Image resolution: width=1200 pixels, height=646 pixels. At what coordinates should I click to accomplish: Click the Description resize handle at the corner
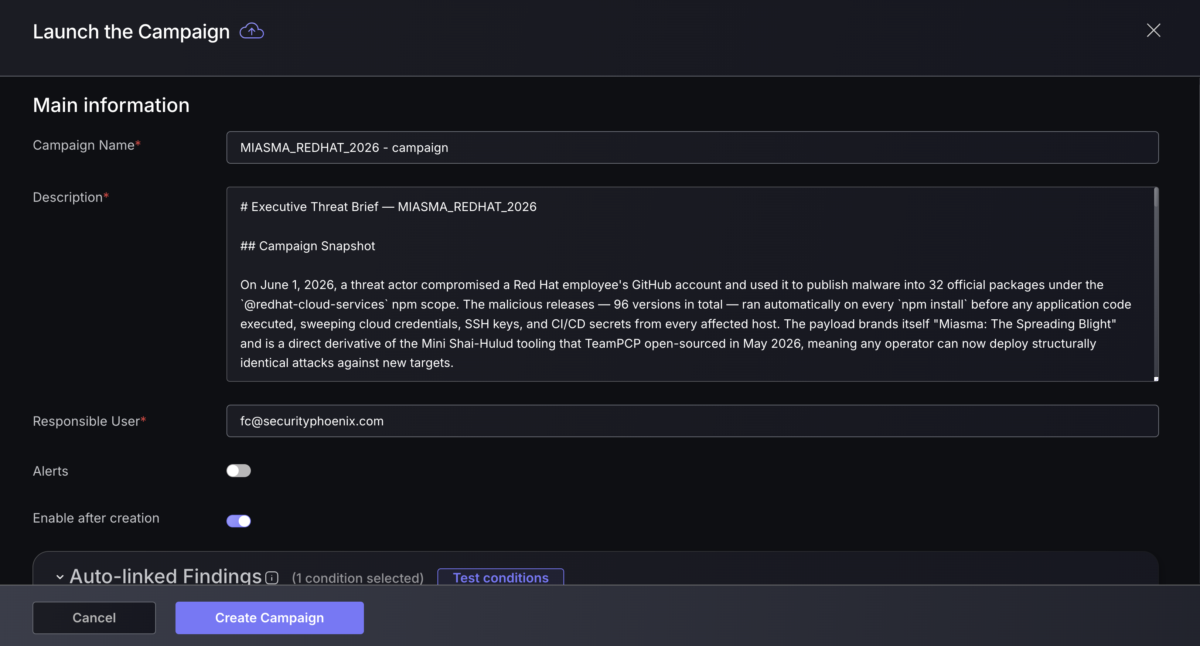(x=1155, y=377)
